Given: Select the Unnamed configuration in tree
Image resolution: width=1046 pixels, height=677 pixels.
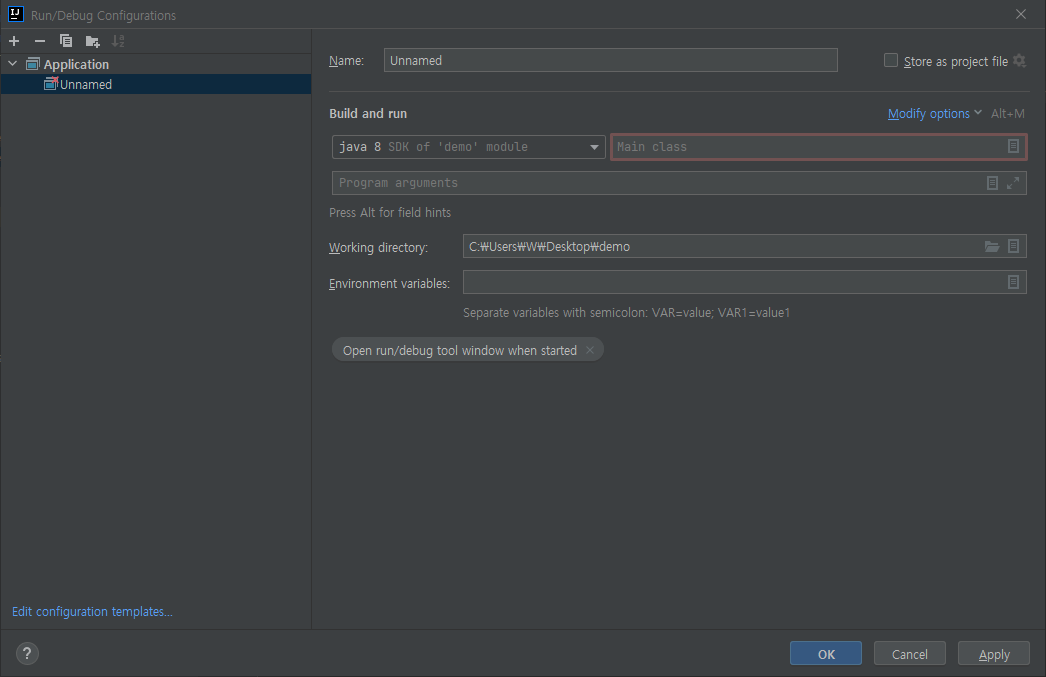Looking at the screenshot, I should click(x=85, y=85).
